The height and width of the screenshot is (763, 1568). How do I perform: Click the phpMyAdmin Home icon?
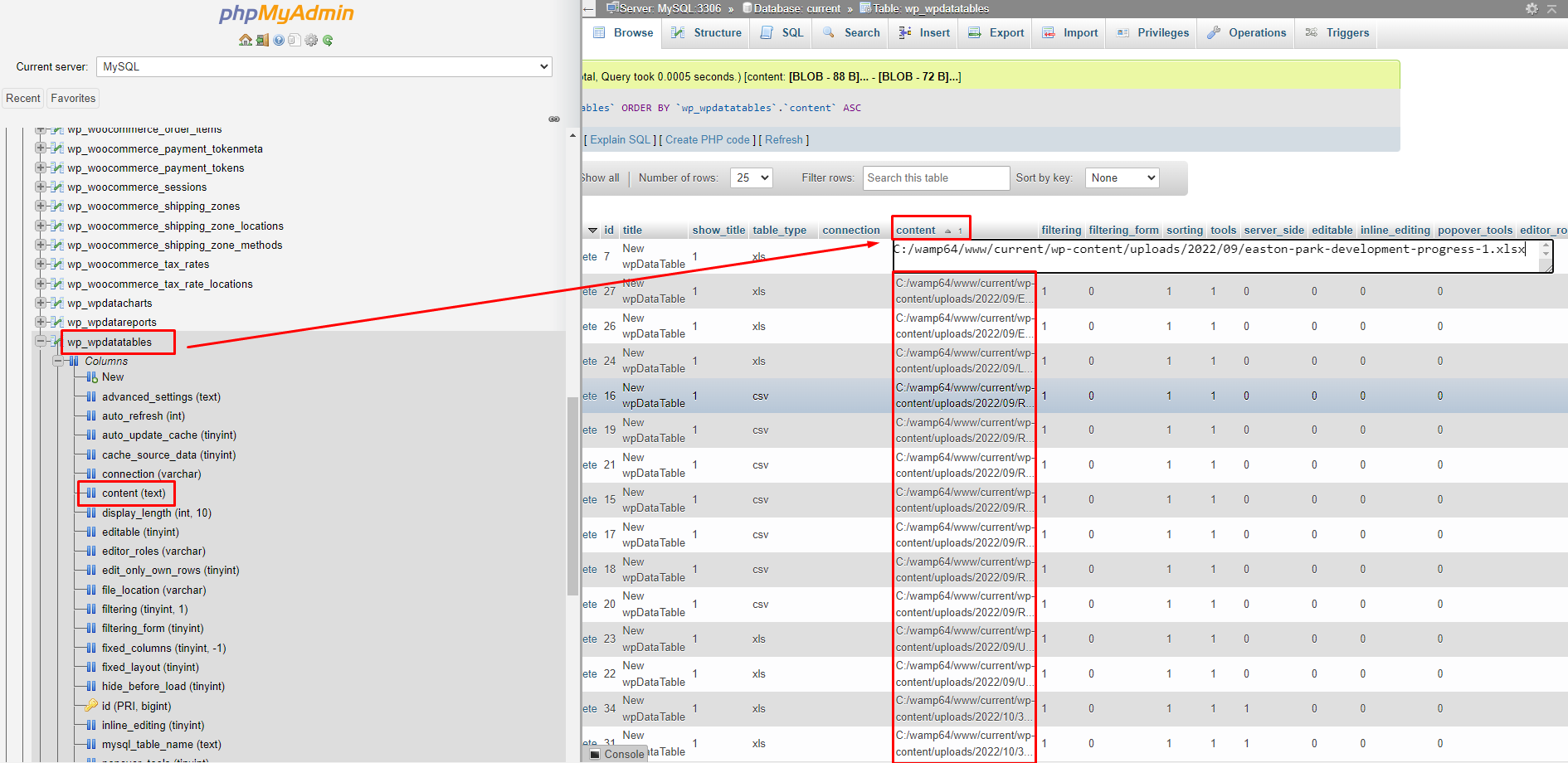245,40
